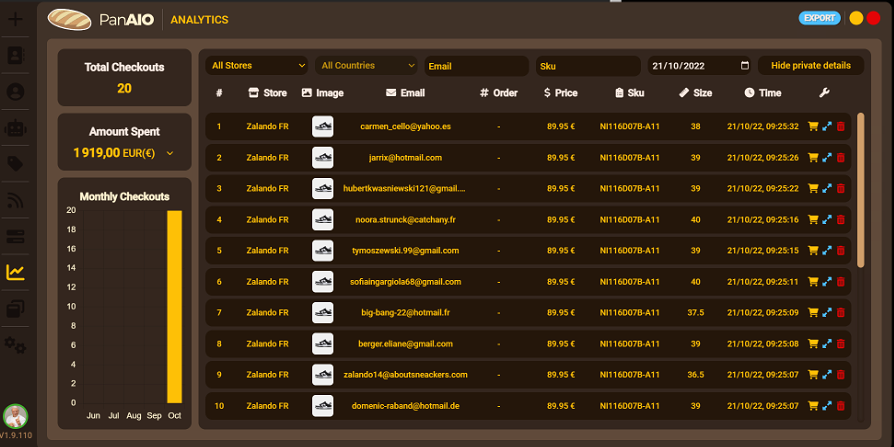
Task: Click the Sku column header
Action: click(630, 93)
